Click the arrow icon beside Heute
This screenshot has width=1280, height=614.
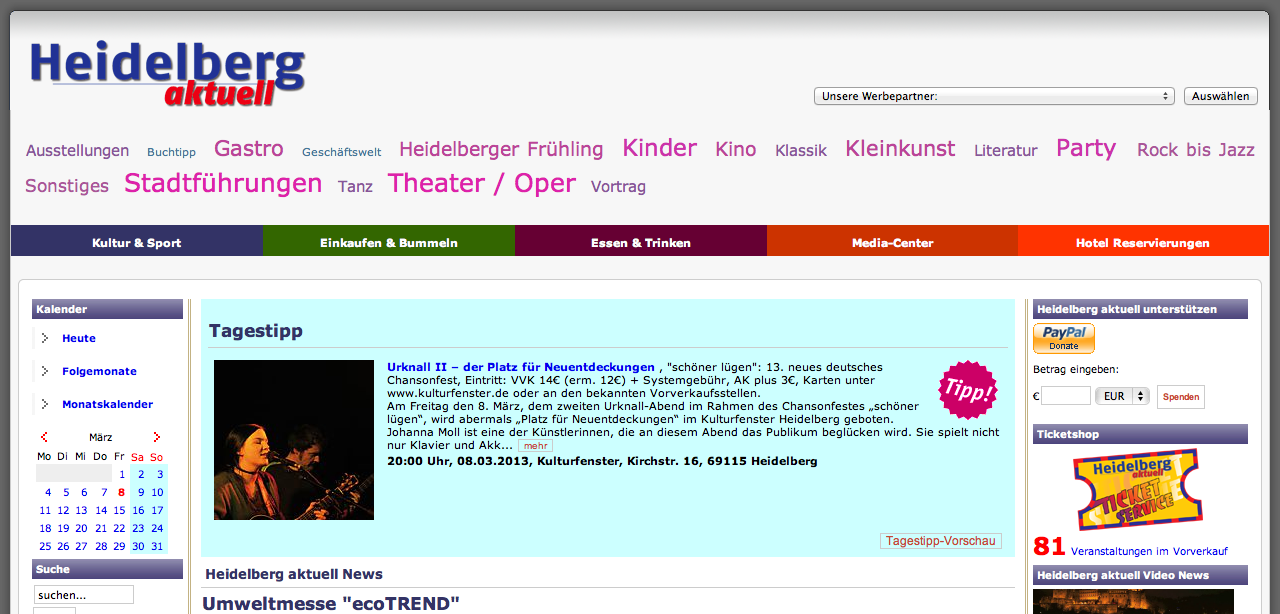(45, 338)
